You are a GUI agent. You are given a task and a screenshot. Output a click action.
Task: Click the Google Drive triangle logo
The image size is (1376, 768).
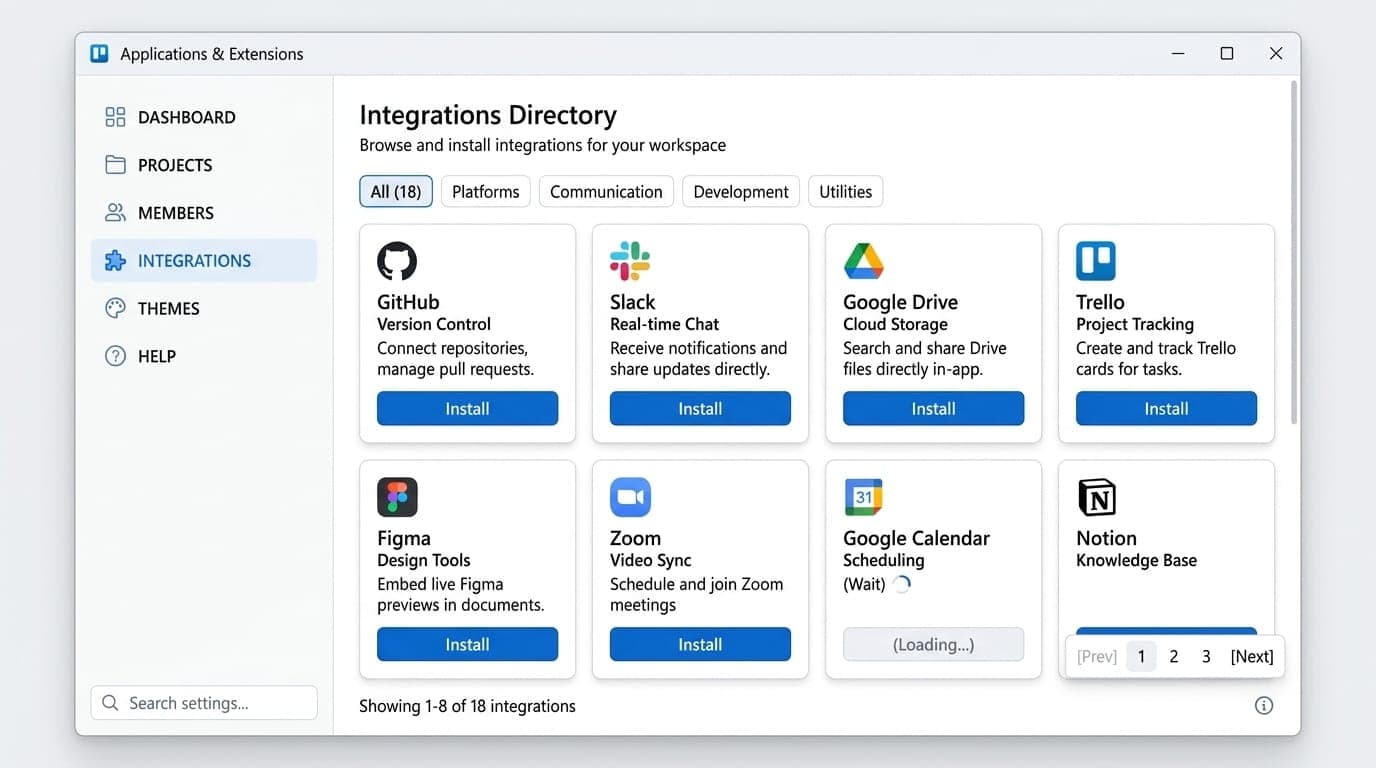click(863, 261)
